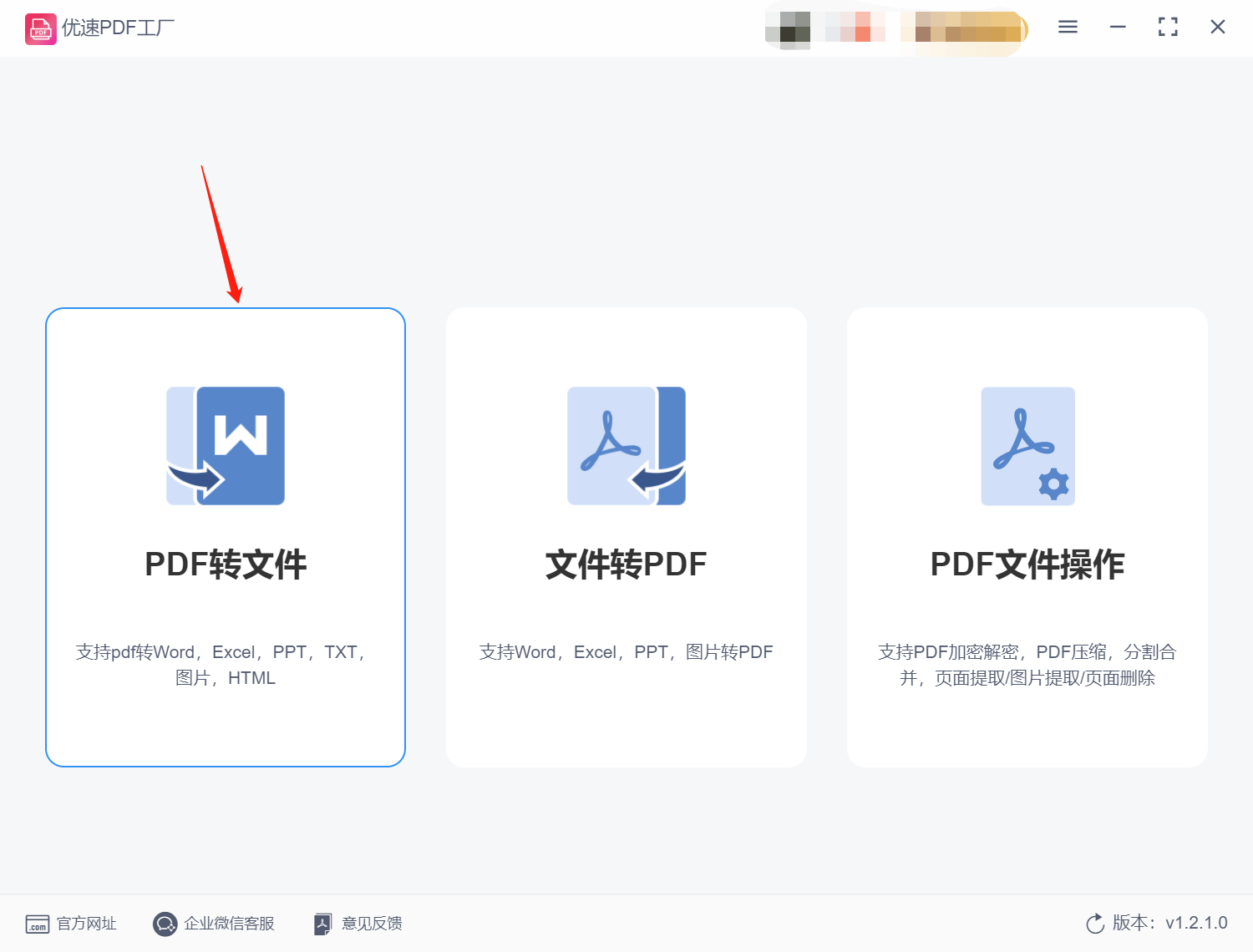Toggle fullscreen mode via title bar icon
The width and height of the screenshot is (1253, 952).
1168,27
